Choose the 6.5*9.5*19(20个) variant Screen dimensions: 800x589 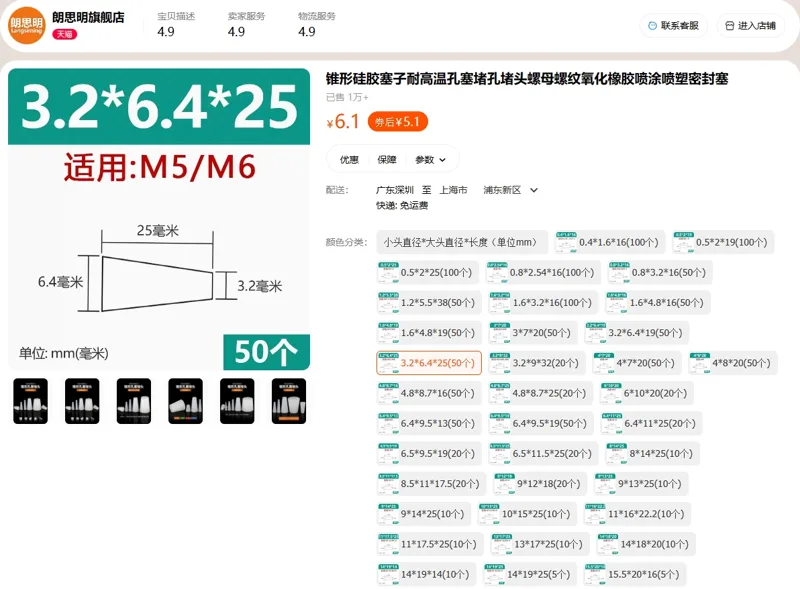[x=429, y=453]
